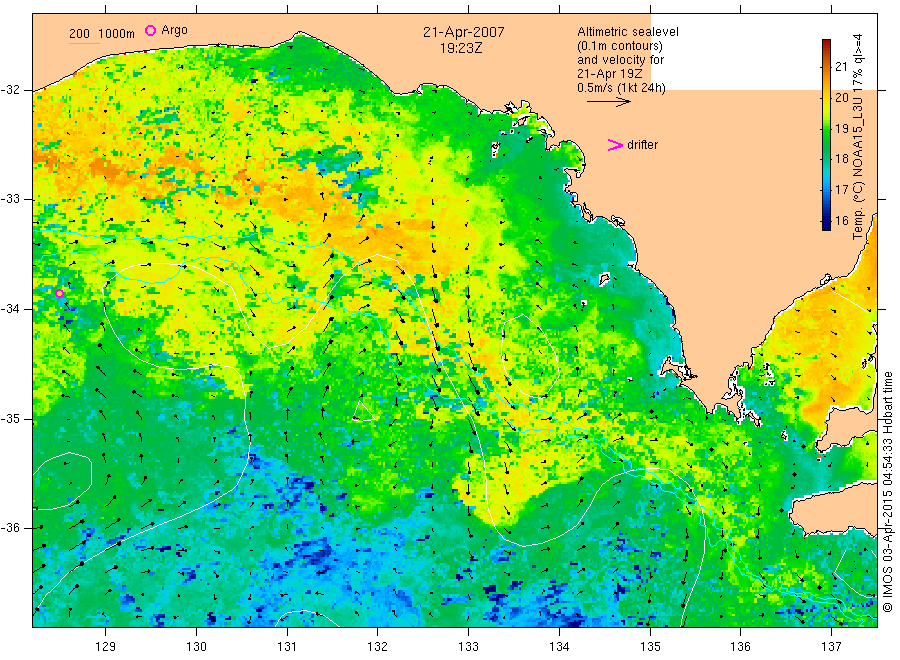The image size is (900, 660).
Task: Click the 'Altimetric sealevel' legend text
Action: (x=628, y=32)
